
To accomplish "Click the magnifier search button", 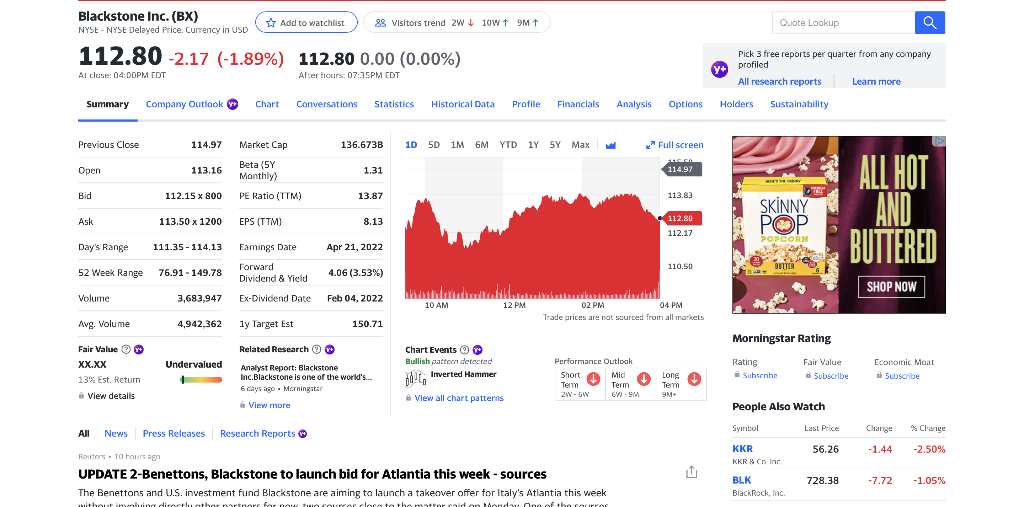I will (930, 22).
